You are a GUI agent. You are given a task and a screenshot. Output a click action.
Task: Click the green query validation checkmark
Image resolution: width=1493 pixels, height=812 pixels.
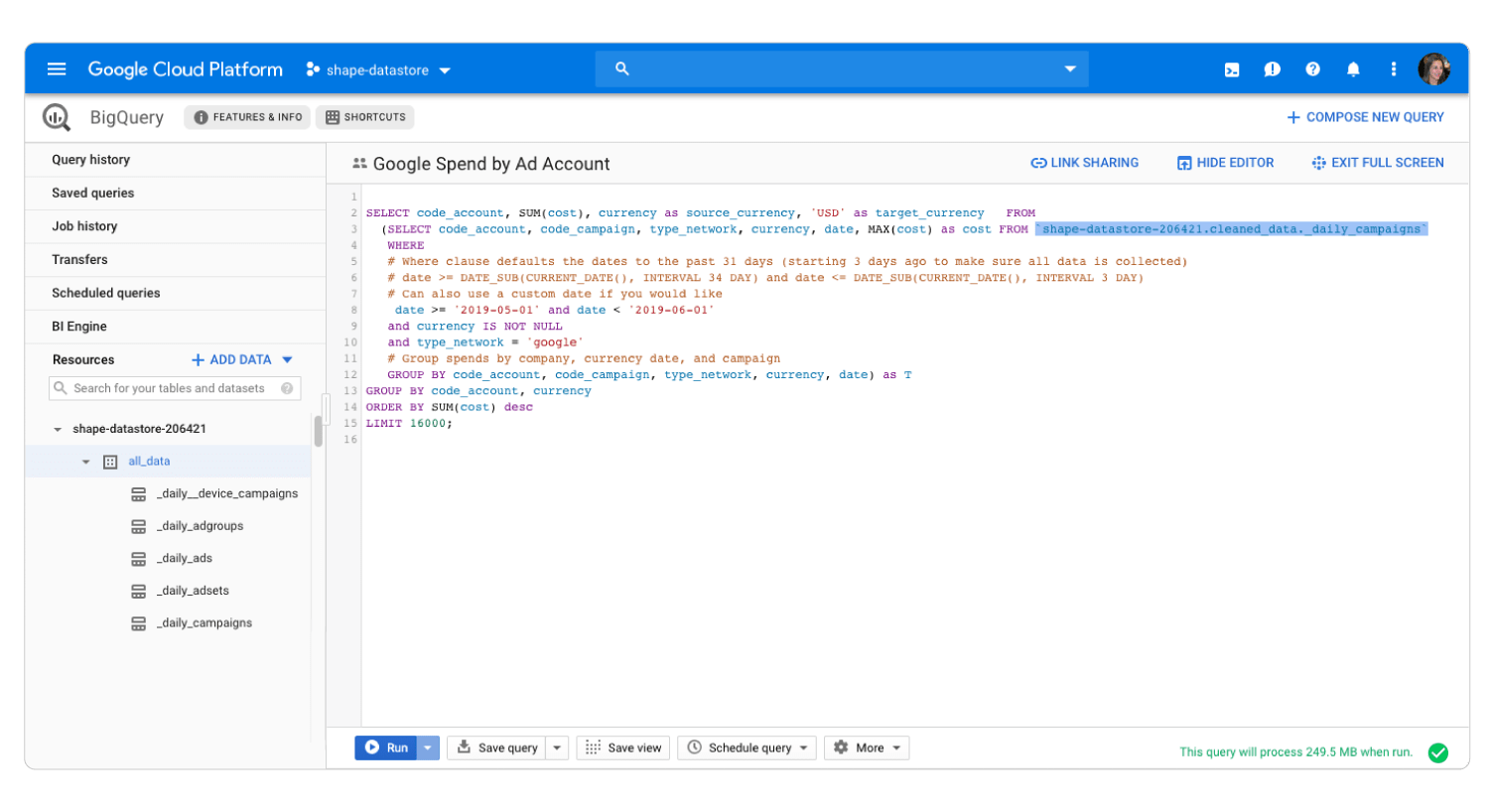(1437, 752)
